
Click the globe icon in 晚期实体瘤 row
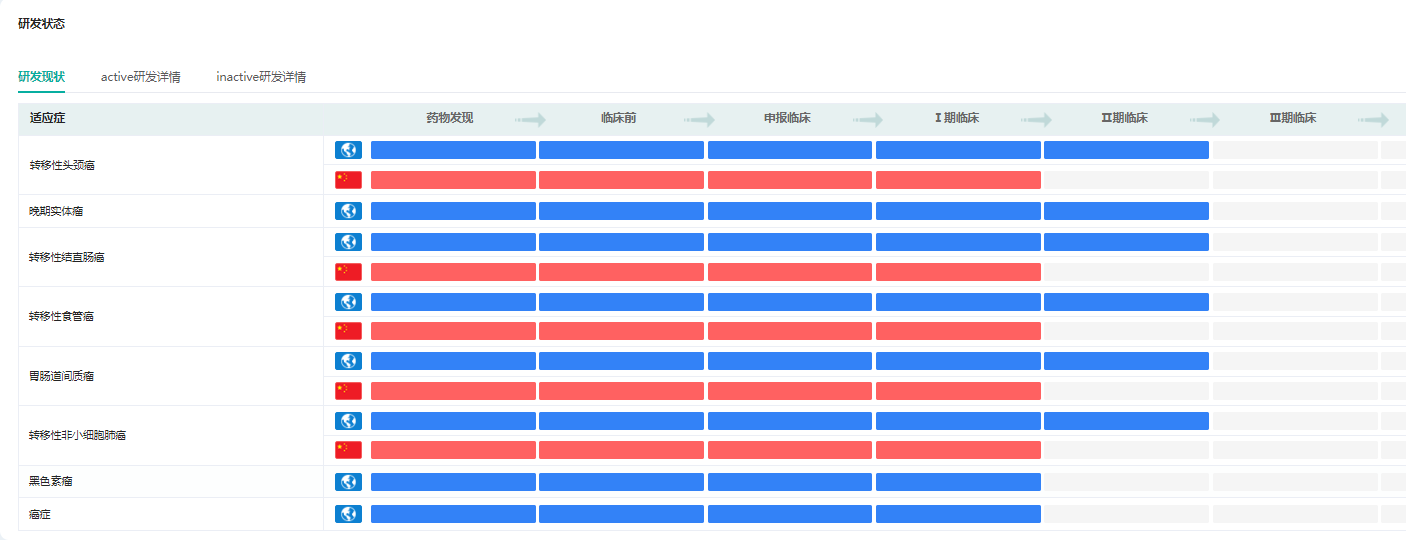(348, 211)
